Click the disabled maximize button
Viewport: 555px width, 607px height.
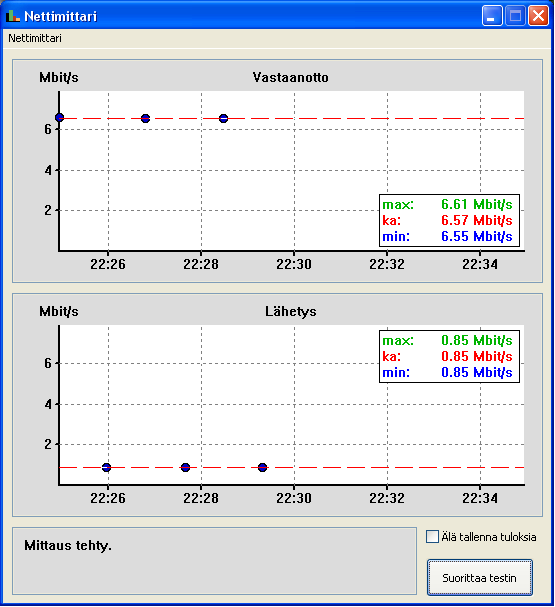click(515, 16)
